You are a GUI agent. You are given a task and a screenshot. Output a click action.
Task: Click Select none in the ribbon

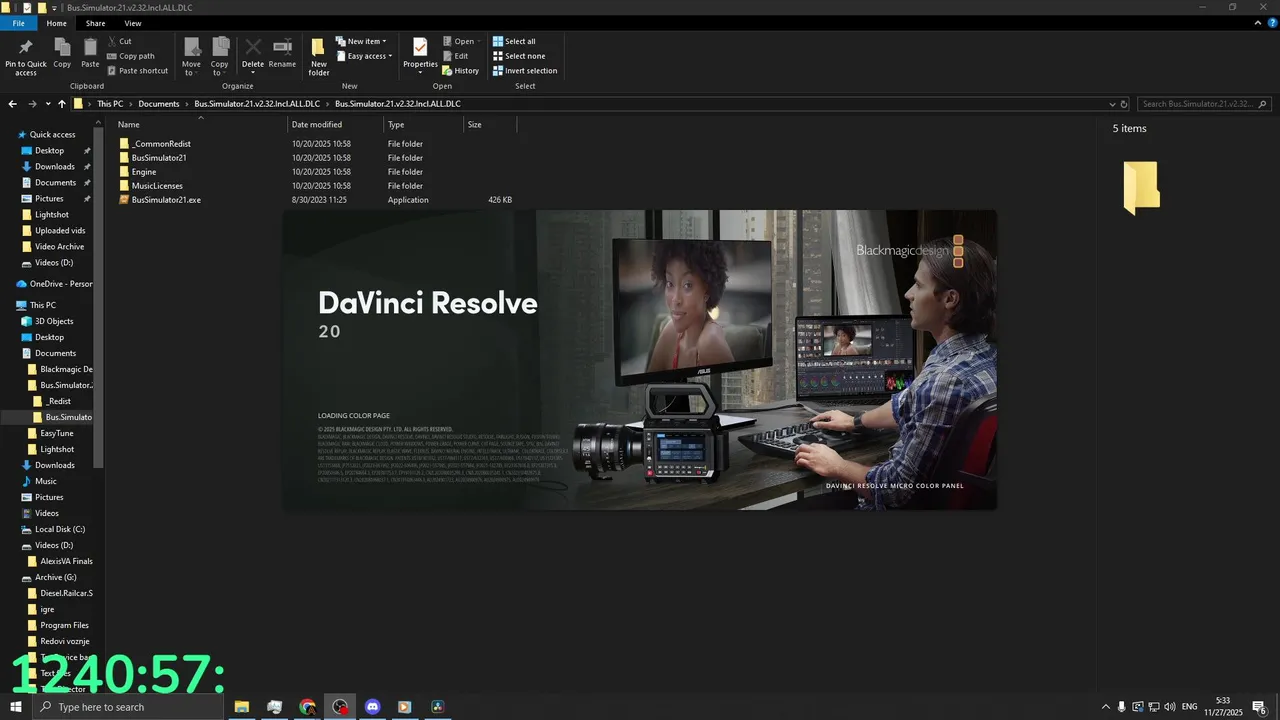(x=518, y=56)
